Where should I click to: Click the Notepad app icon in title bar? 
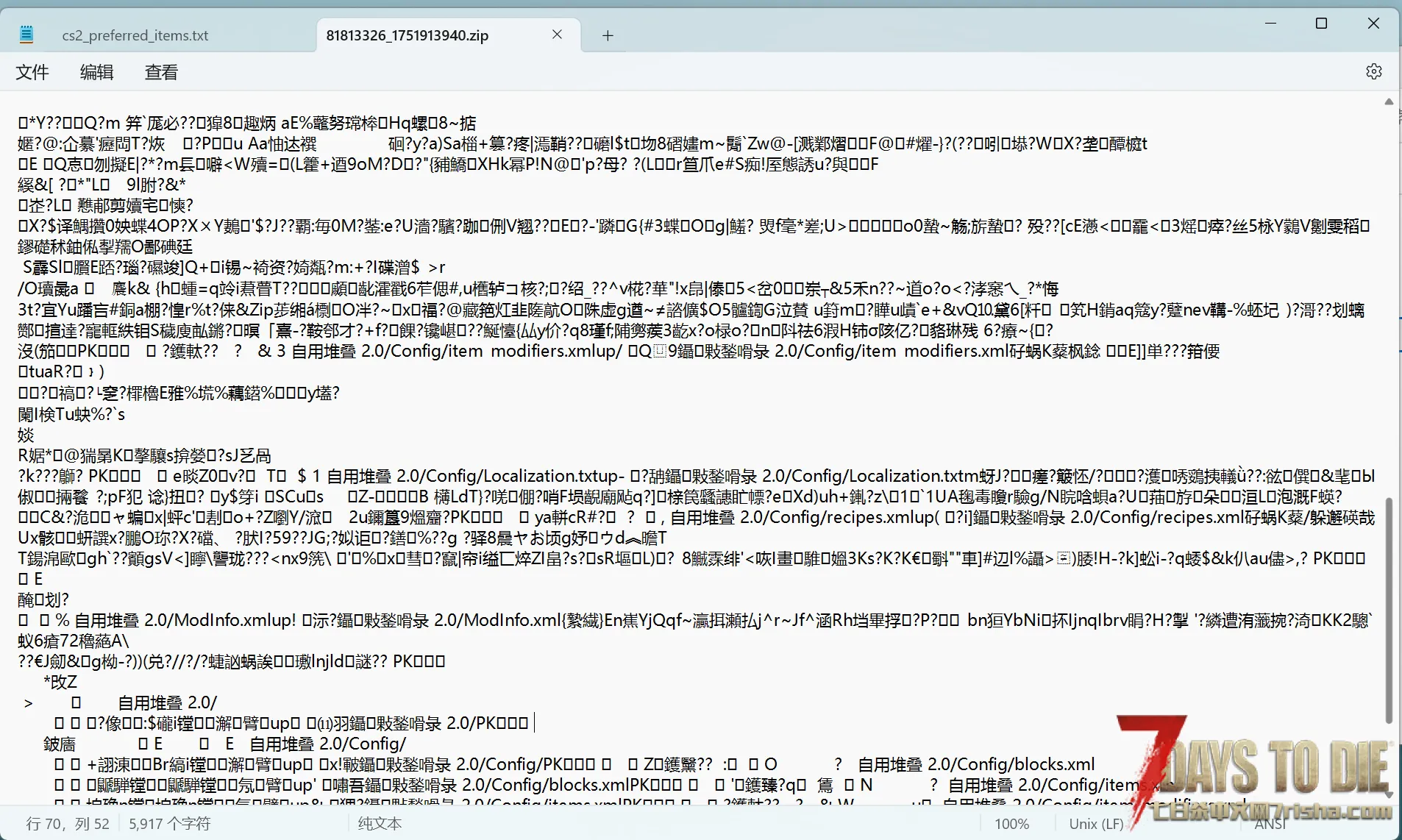[x=26, y=35]
